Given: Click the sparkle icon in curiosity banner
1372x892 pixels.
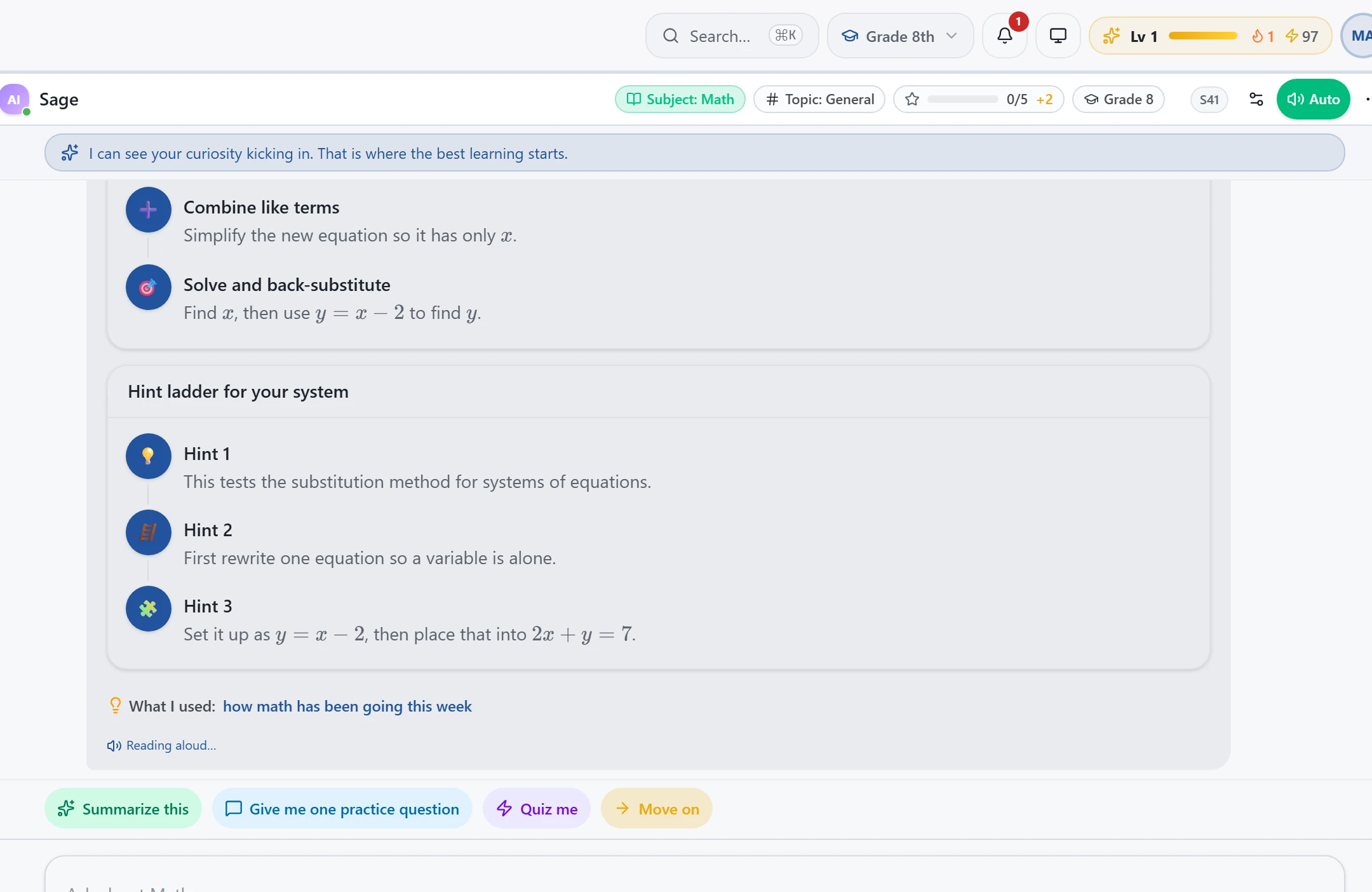Looking at the screenshot, I should click(x=70, y=153).
